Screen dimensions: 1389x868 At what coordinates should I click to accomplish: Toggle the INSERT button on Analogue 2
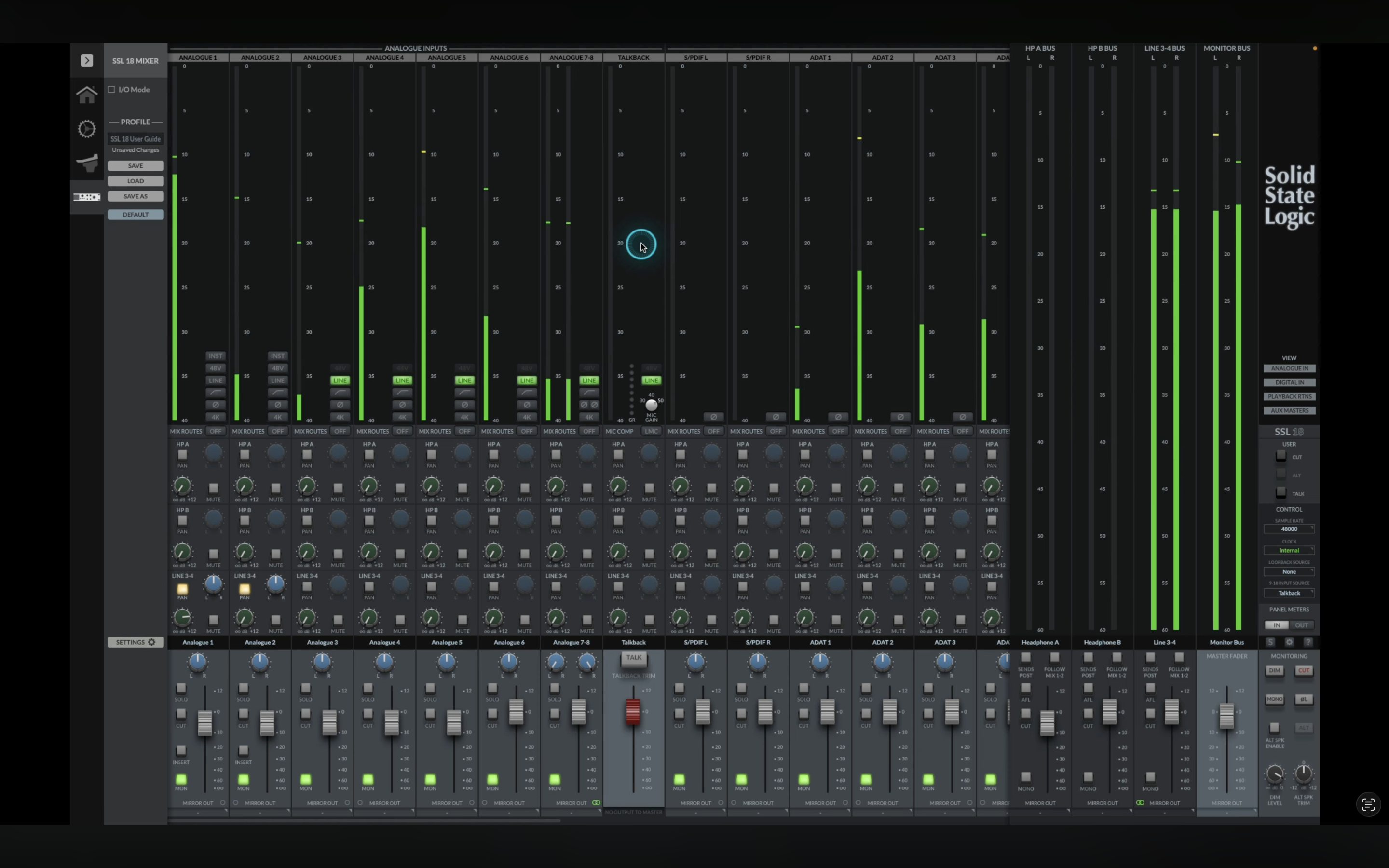coord(244,750)
